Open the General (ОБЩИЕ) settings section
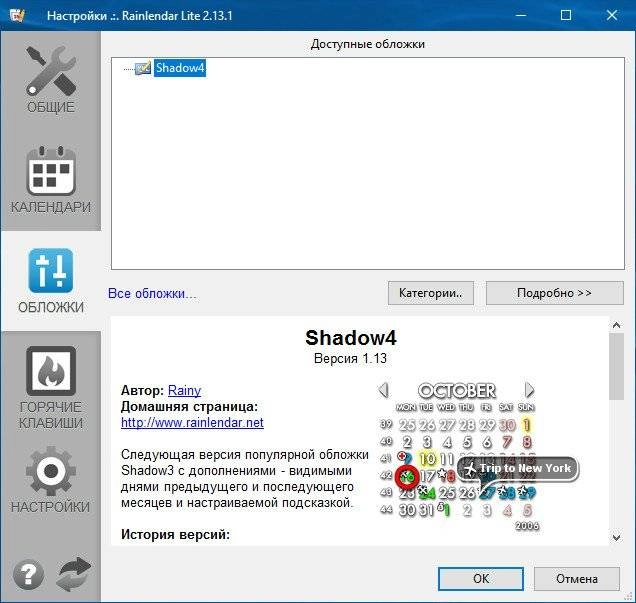Screen dimensions: 636x603 point(51,80)
